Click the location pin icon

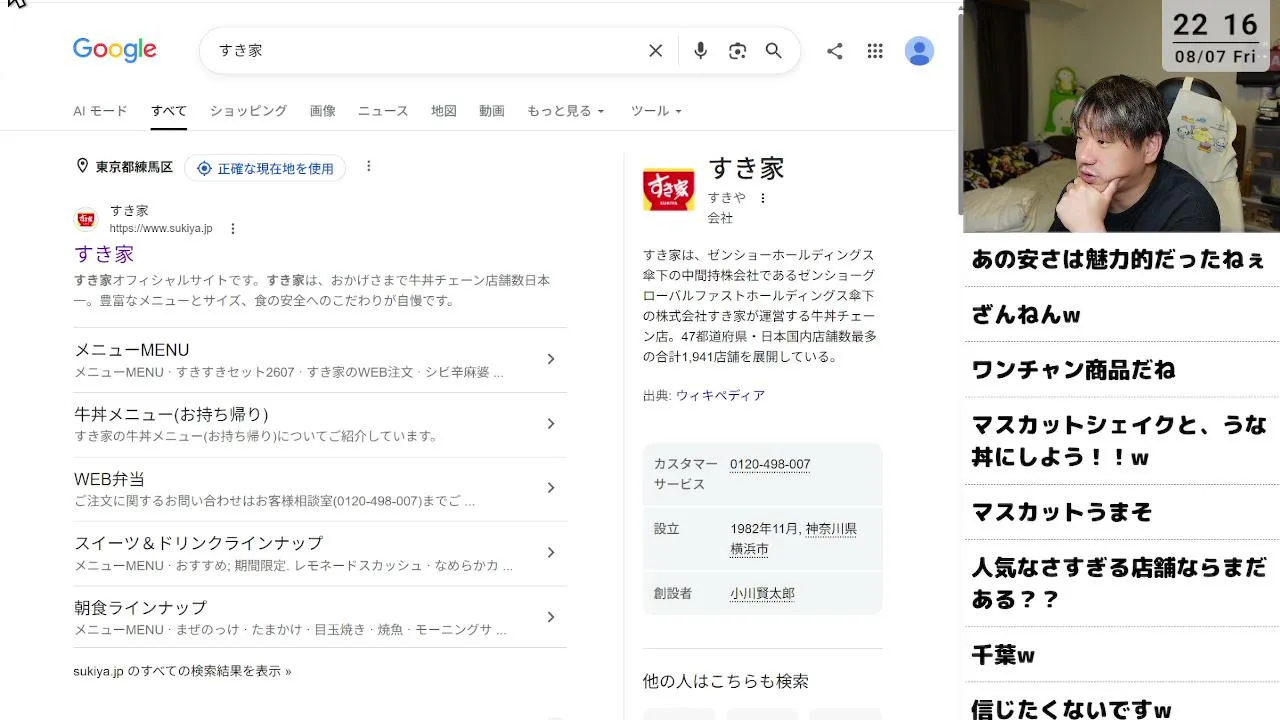pos(82,166)
